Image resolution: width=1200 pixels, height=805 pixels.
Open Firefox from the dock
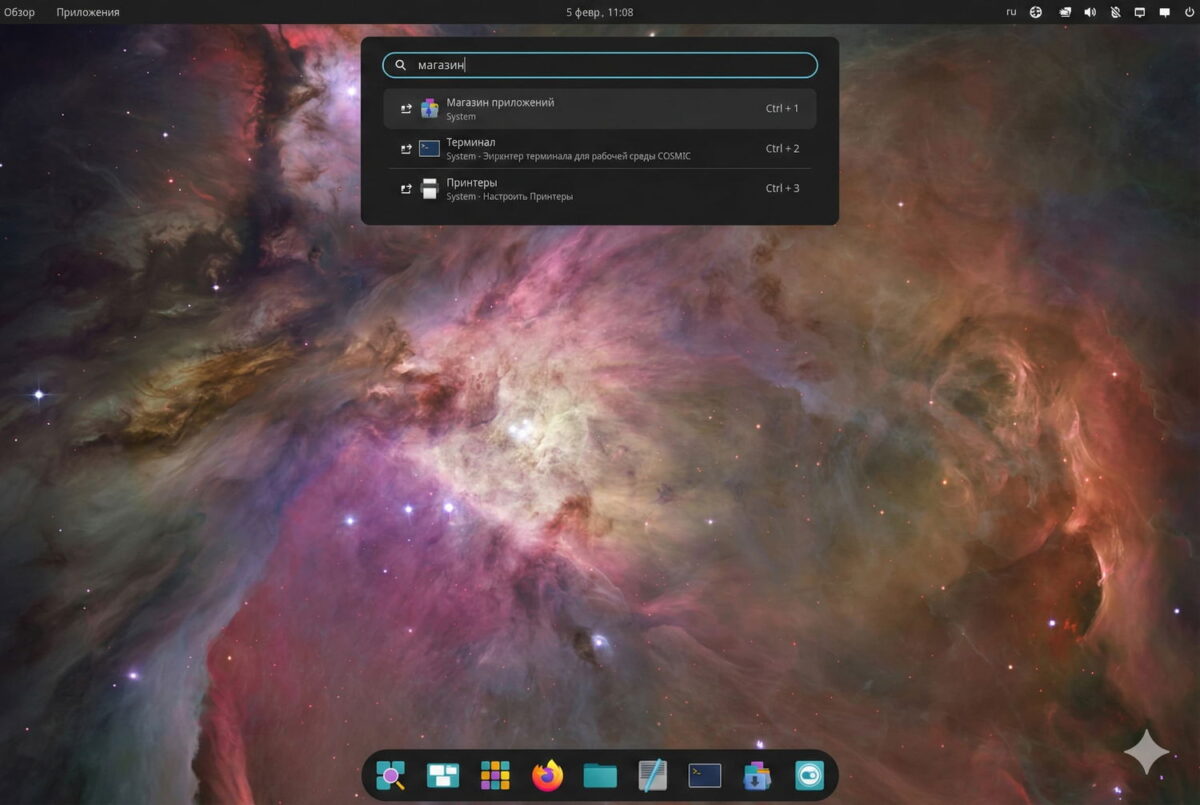tap(547, 774)
